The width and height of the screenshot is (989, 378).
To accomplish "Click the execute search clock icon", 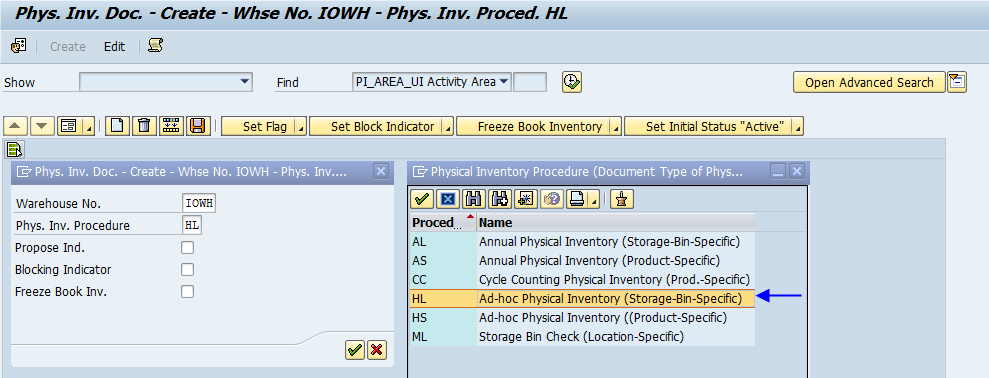I will [x=572, y=82].
